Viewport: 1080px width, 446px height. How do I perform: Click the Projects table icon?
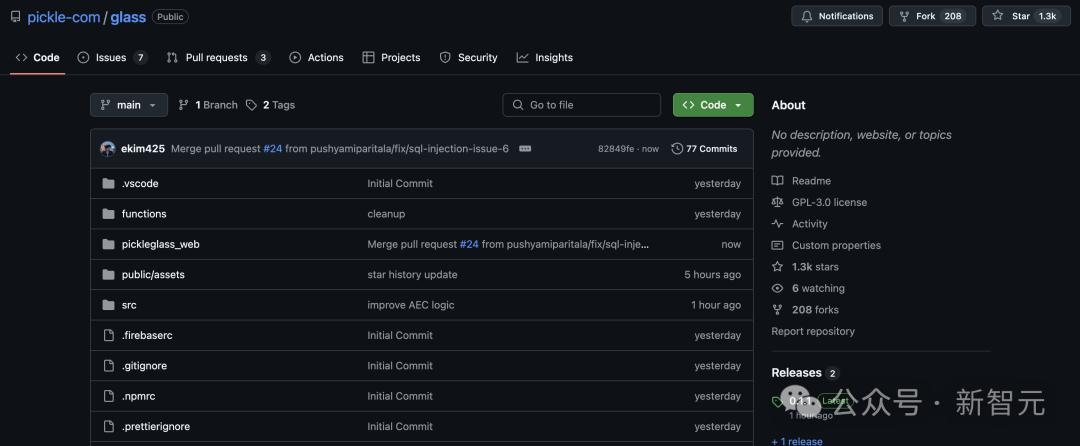[x=368, y=58]
